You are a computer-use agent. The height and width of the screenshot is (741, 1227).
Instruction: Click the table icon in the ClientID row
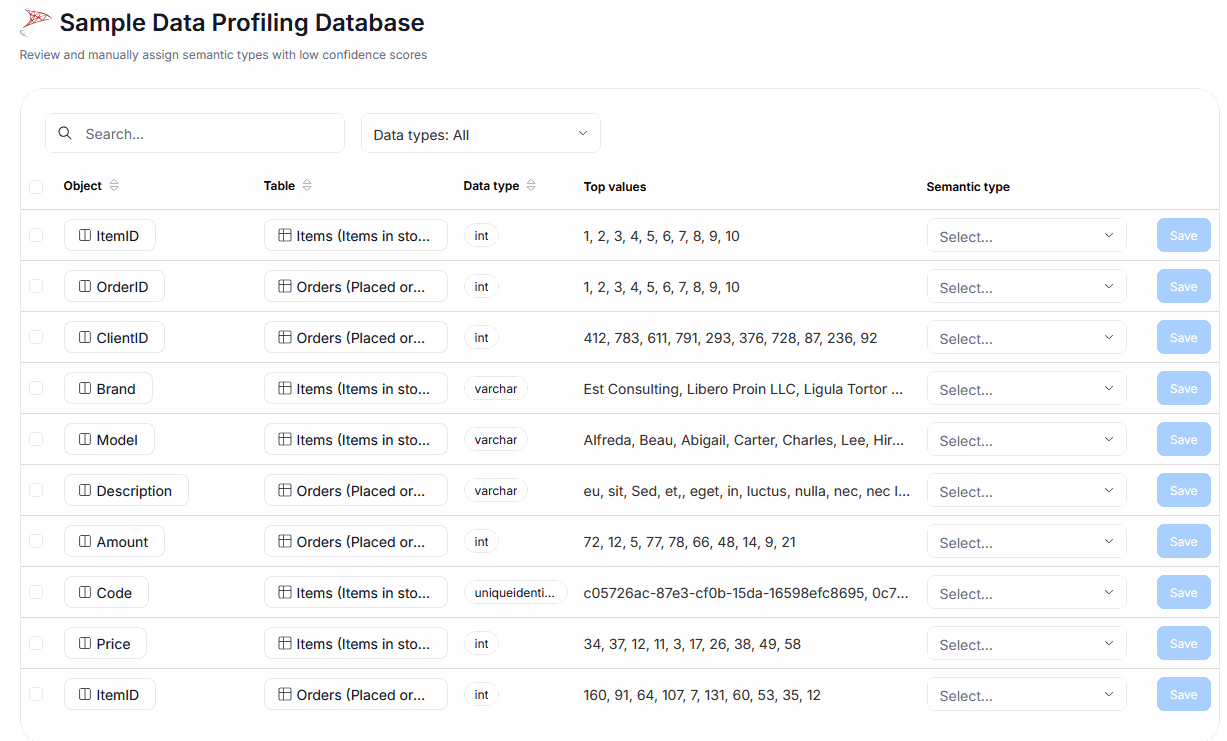(285, 338)
